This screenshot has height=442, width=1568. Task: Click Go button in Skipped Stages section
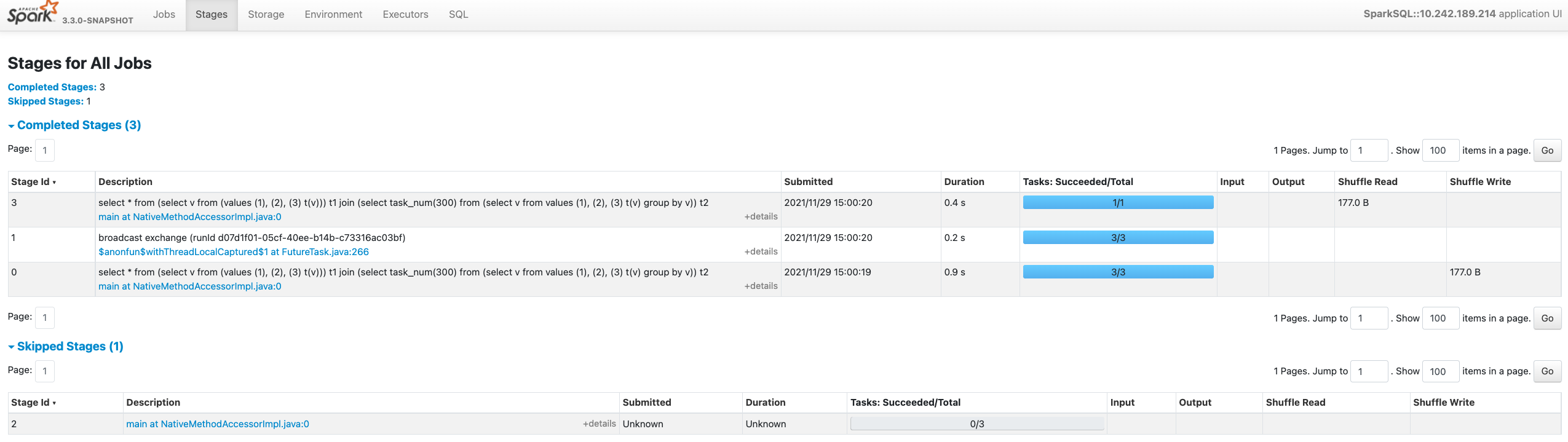pyautogui.click(x=1547, y=371)
